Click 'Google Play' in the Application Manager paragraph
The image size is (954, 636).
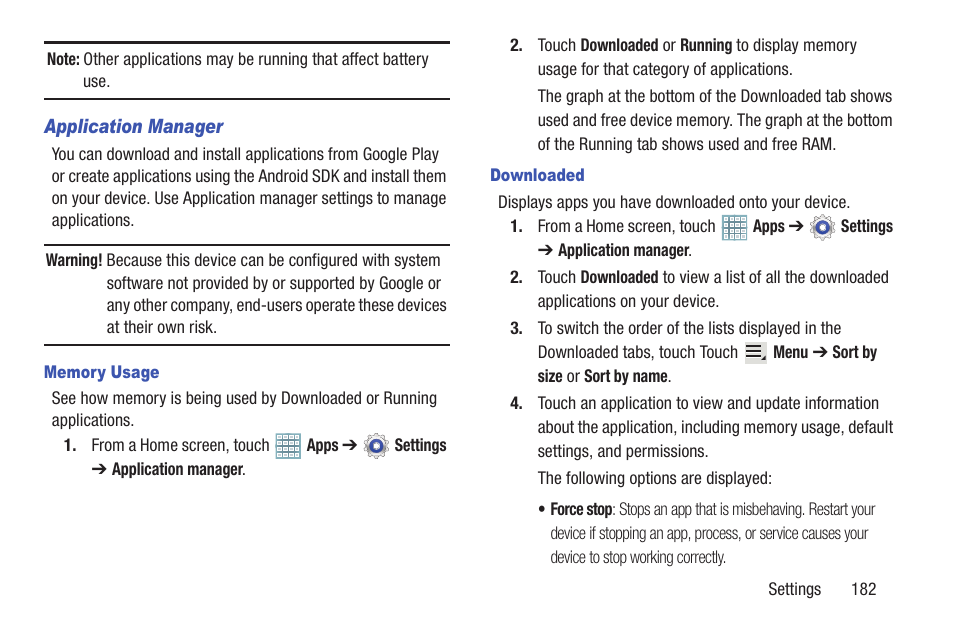(401, 155)
